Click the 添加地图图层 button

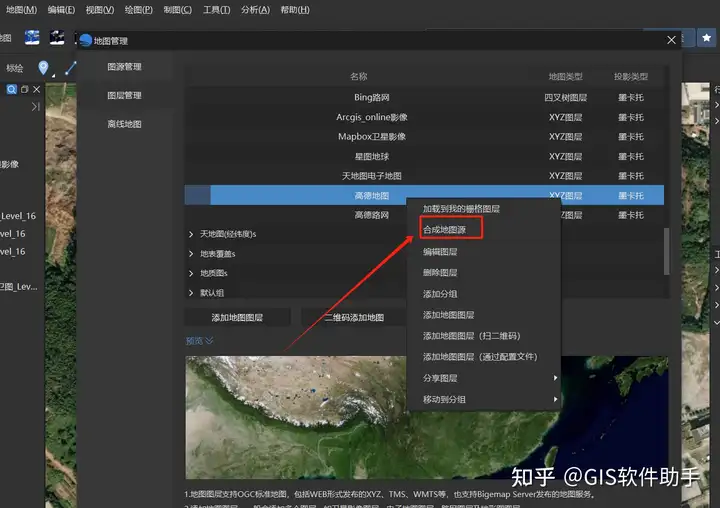pos(237,317)
